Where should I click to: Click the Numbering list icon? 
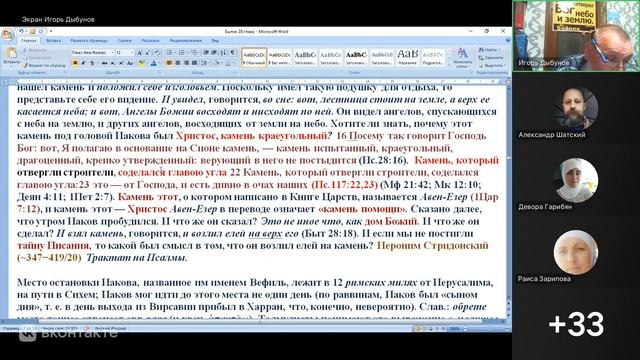(x=182, y=53)
